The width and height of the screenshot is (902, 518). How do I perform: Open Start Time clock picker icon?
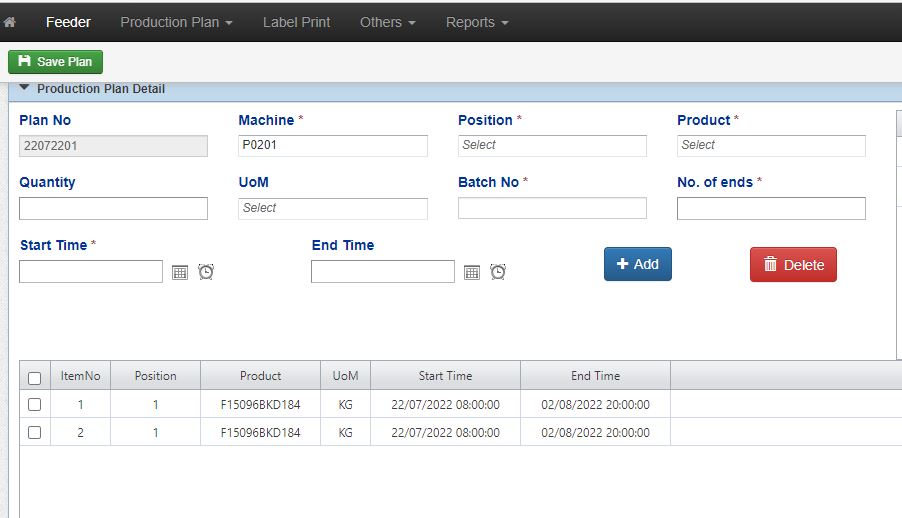point(206,272)
